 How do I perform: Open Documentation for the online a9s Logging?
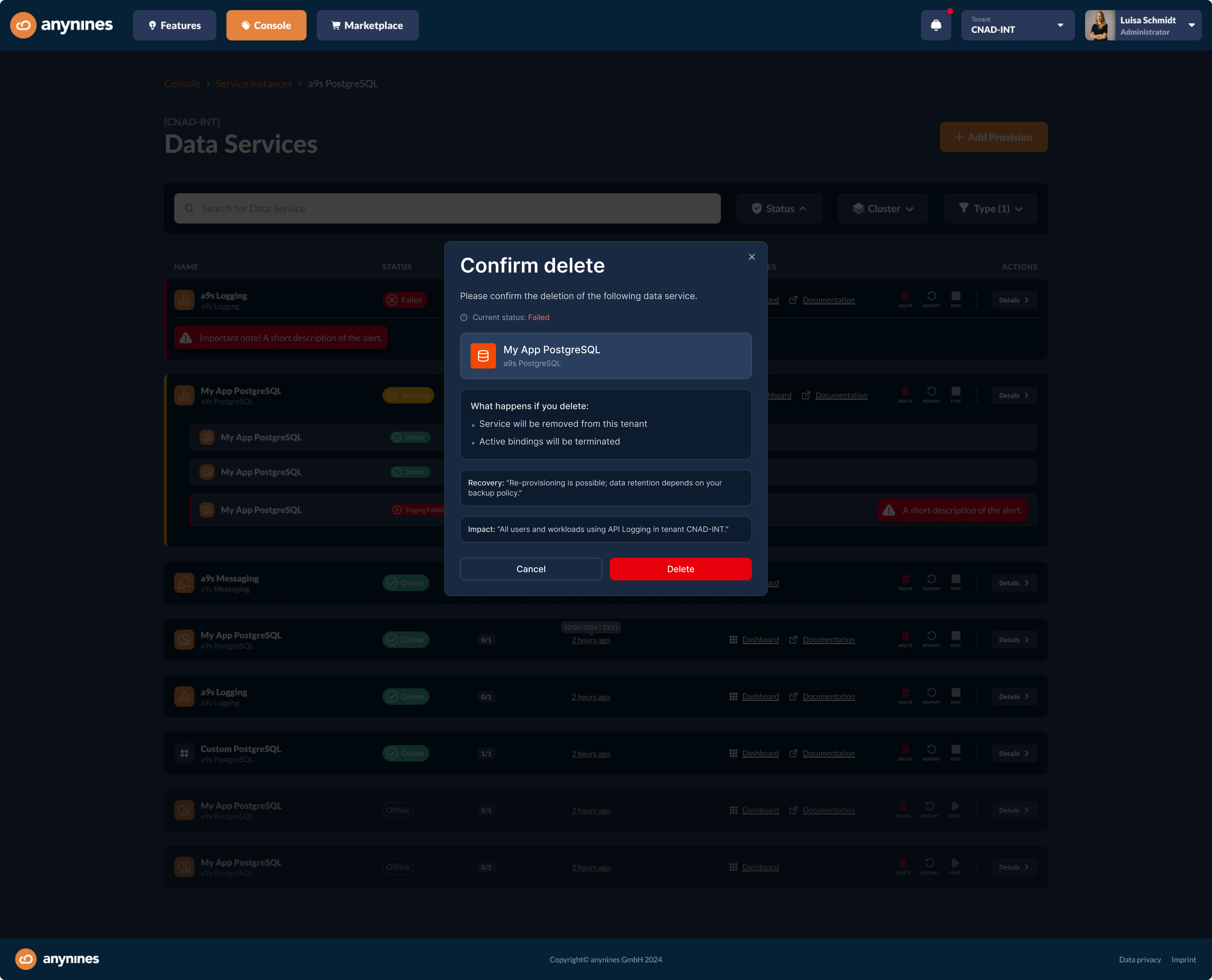[829, 696]
